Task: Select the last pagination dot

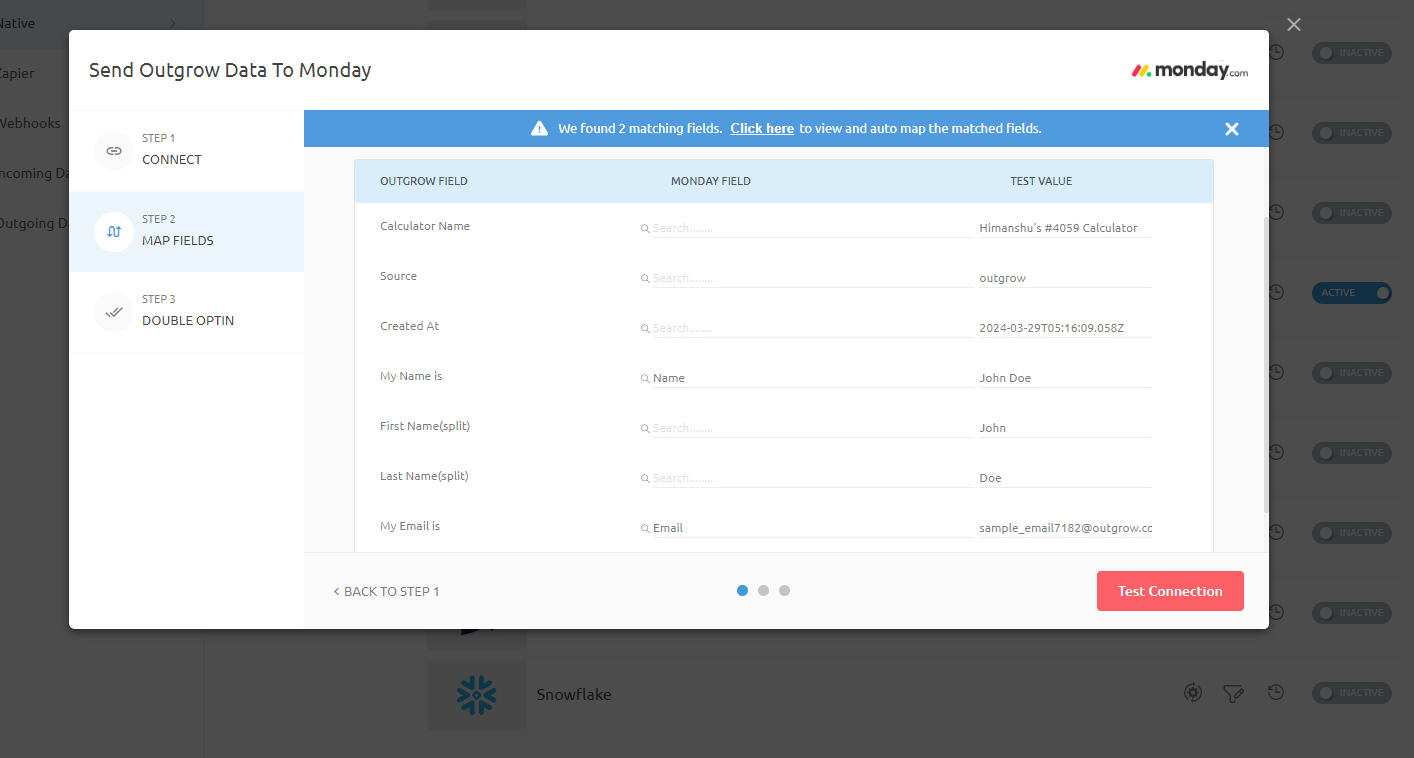Action: point(784,590)
